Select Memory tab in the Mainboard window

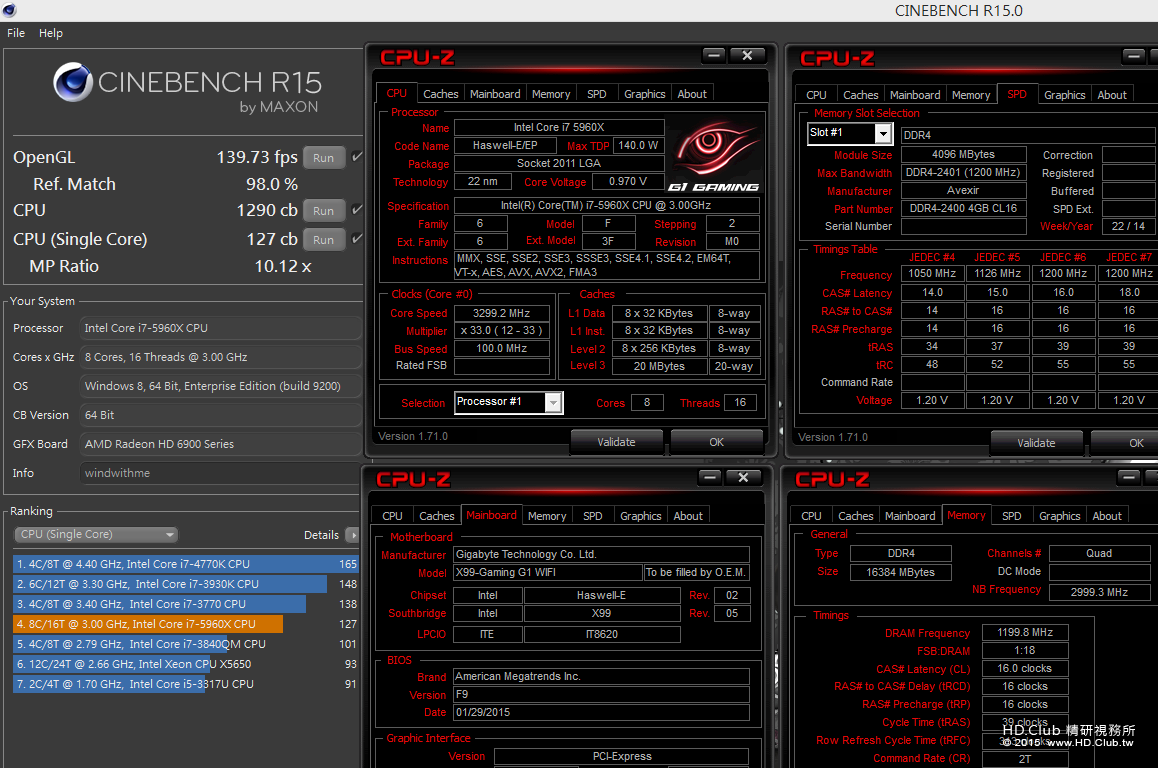click(x=547, y=515)
